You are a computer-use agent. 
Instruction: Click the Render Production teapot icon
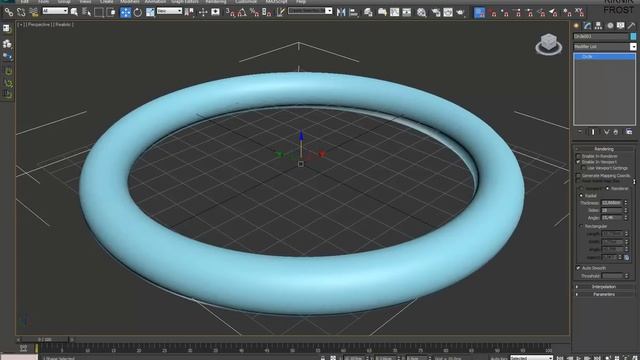coord(460,12)
